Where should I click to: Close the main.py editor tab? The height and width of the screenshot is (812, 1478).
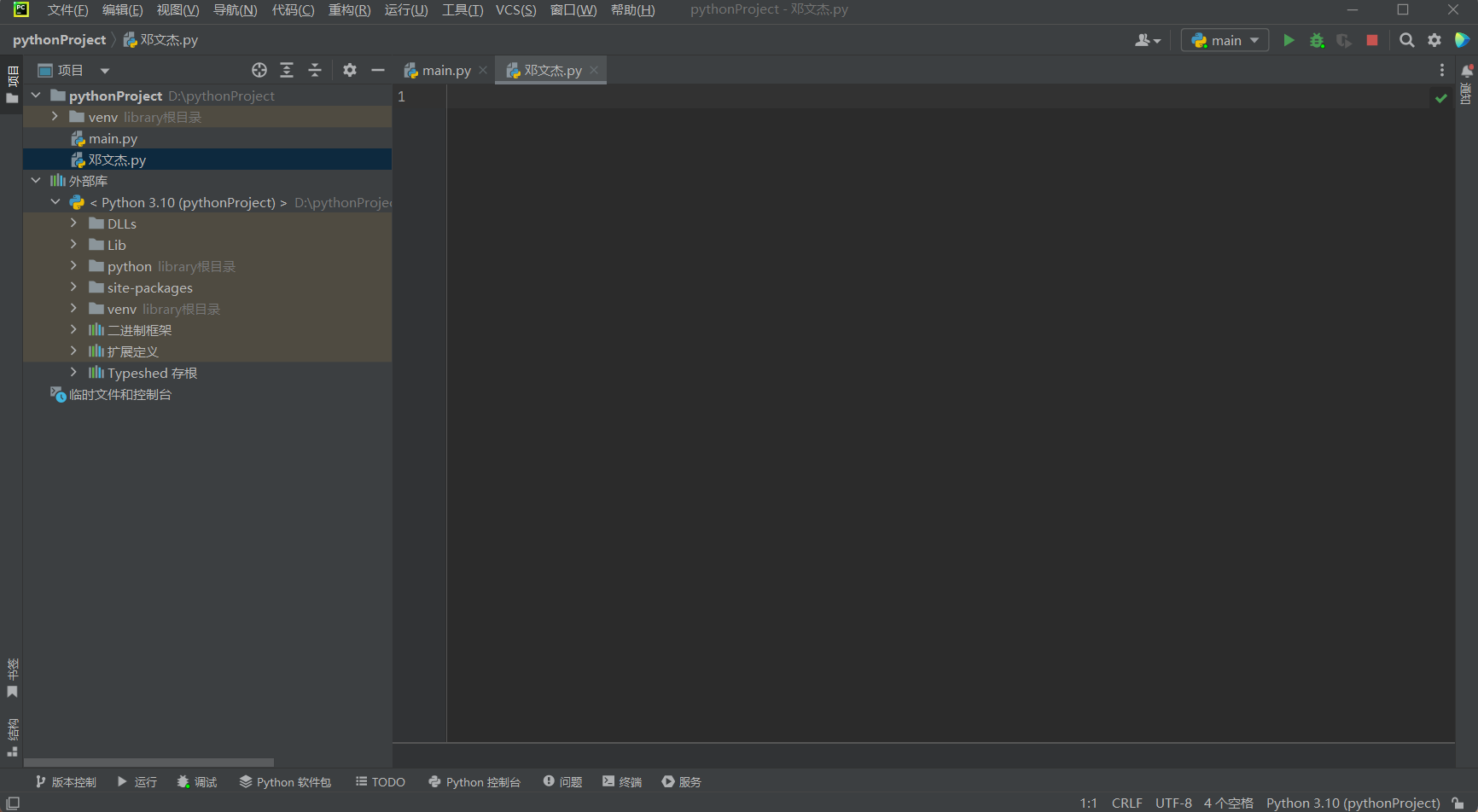[483, 70]
